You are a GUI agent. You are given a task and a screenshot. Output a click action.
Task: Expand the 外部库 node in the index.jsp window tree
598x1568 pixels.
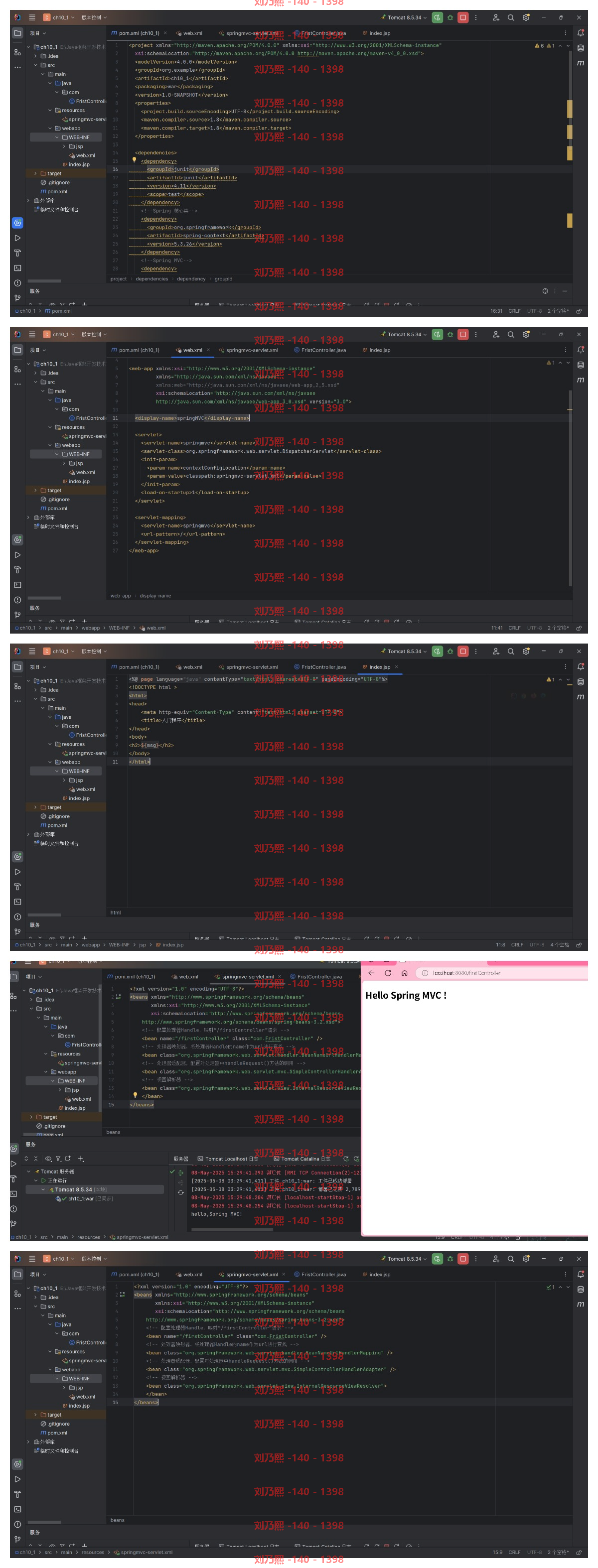pyautogui.click(x=28, y=834)
